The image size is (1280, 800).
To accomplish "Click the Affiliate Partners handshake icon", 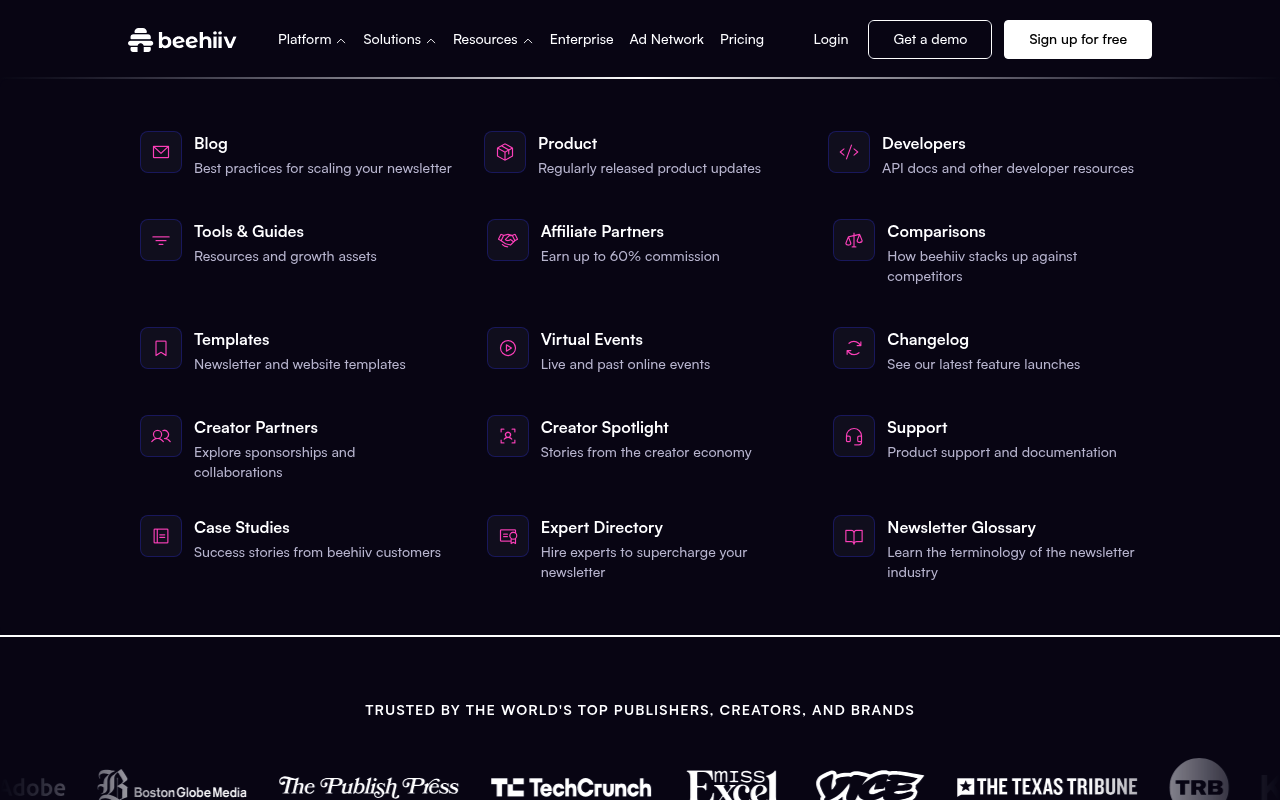I will (508, 240).
